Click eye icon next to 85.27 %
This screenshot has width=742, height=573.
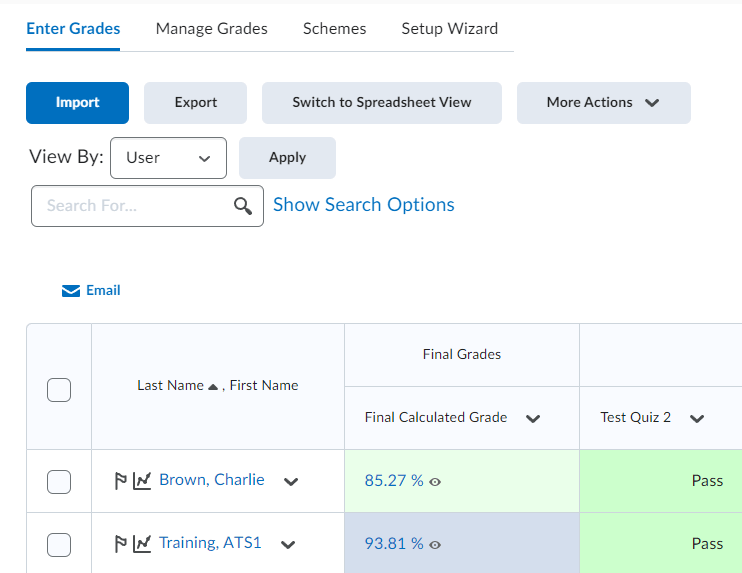435,482
